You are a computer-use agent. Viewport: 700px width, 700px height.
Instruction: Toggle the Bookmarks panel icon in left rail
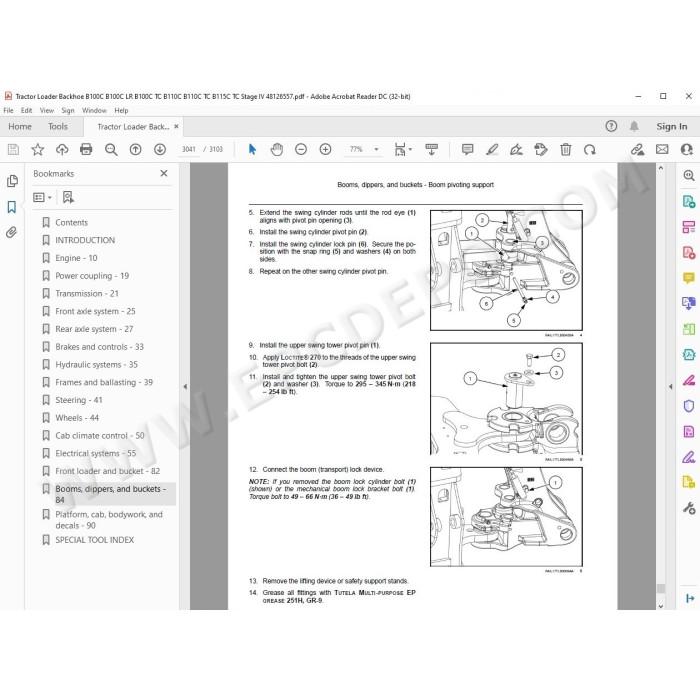click(x=12, y=207)
